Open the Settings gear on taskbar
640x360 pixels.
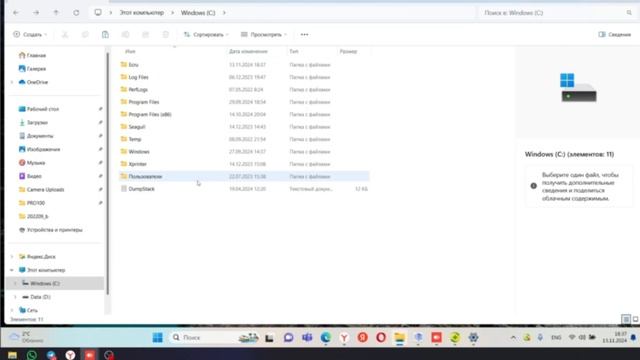473,338
